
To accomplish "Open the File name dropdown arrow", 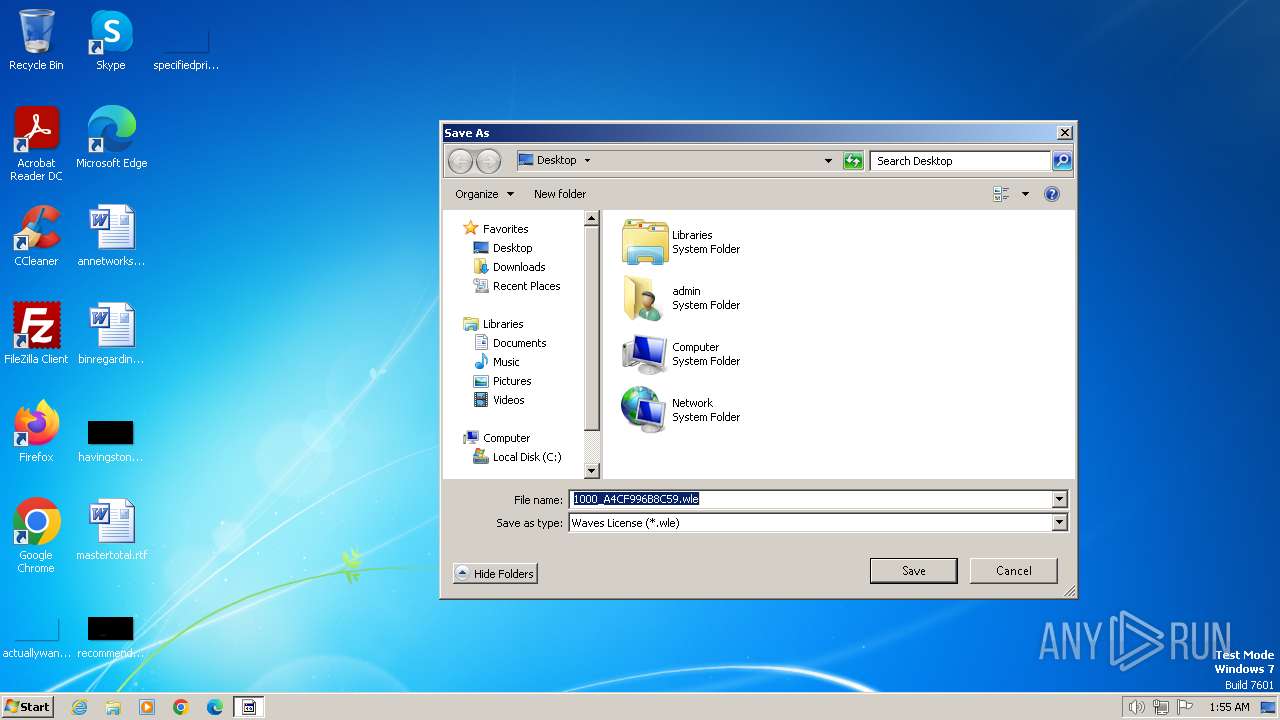I will click(x=1059, y=499).
